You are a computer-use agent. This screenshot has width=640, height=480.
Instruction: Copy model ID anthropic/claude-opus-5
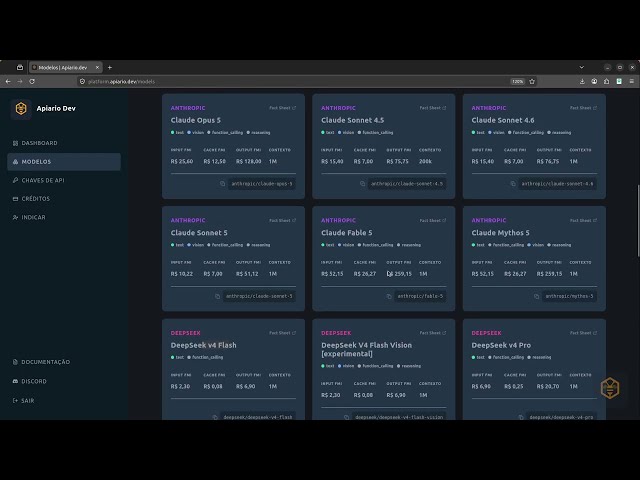(222, 184)
